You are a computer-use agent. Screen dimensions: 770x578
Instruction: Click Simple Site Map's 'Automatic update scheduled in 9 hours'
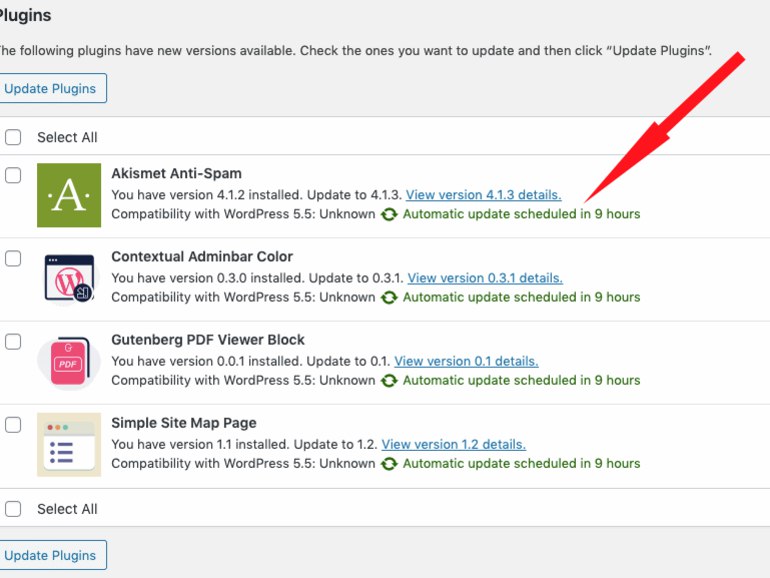(522, 464)
